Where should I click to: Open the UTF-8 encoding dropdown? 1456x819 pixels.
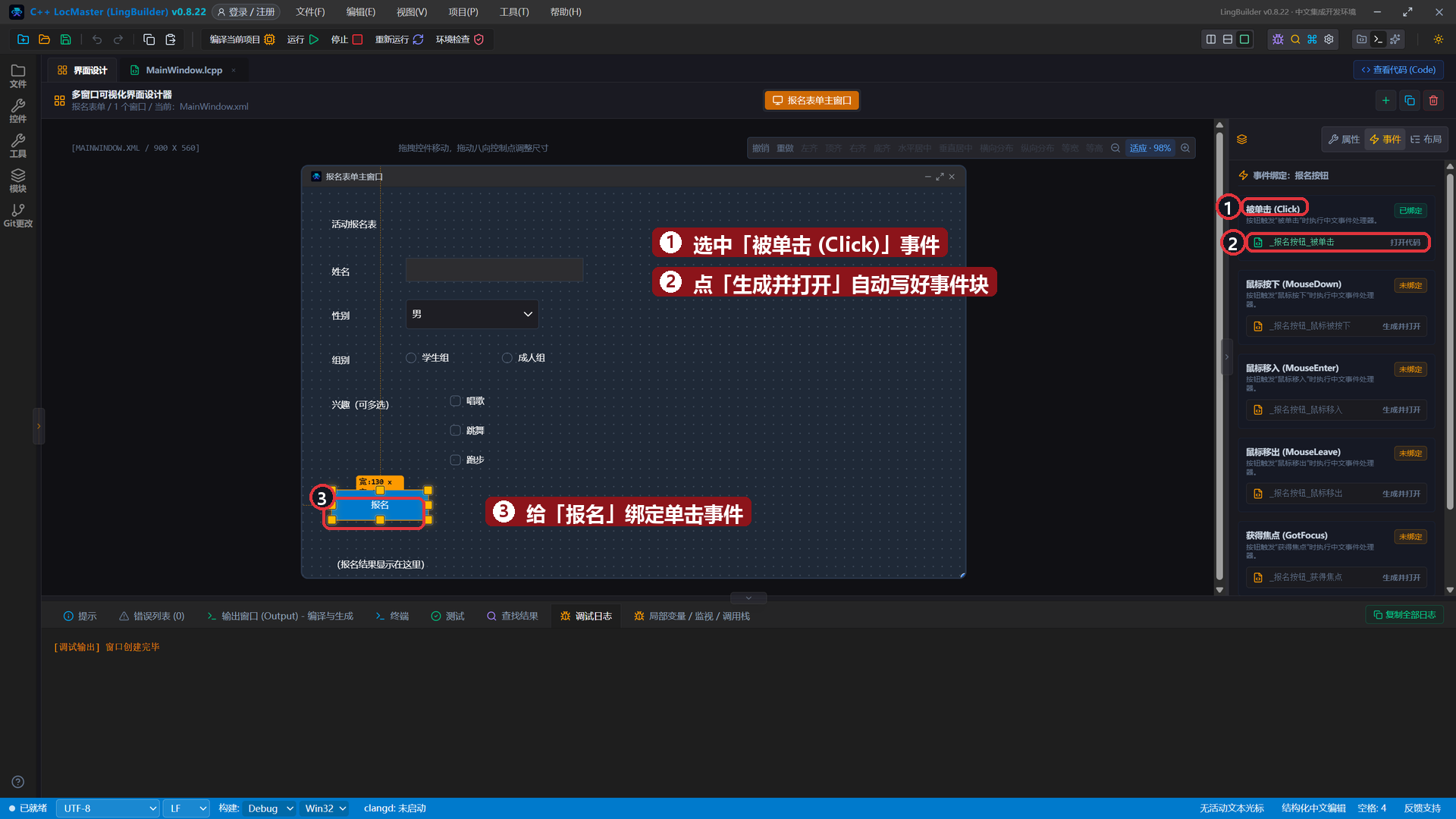click(108, 808)
